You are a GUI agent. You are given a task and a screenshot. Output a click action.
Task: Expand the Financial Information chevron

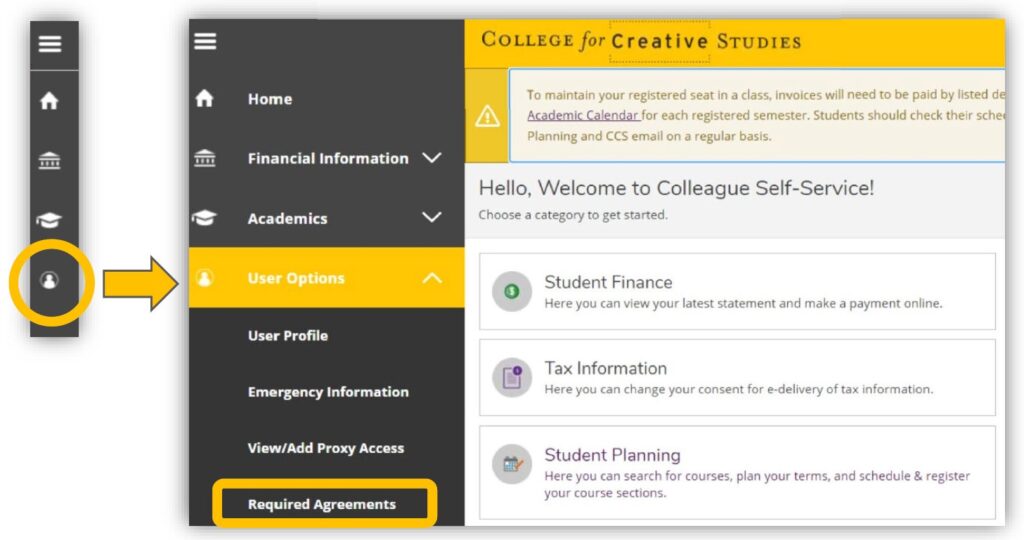[x=432, y=158]
